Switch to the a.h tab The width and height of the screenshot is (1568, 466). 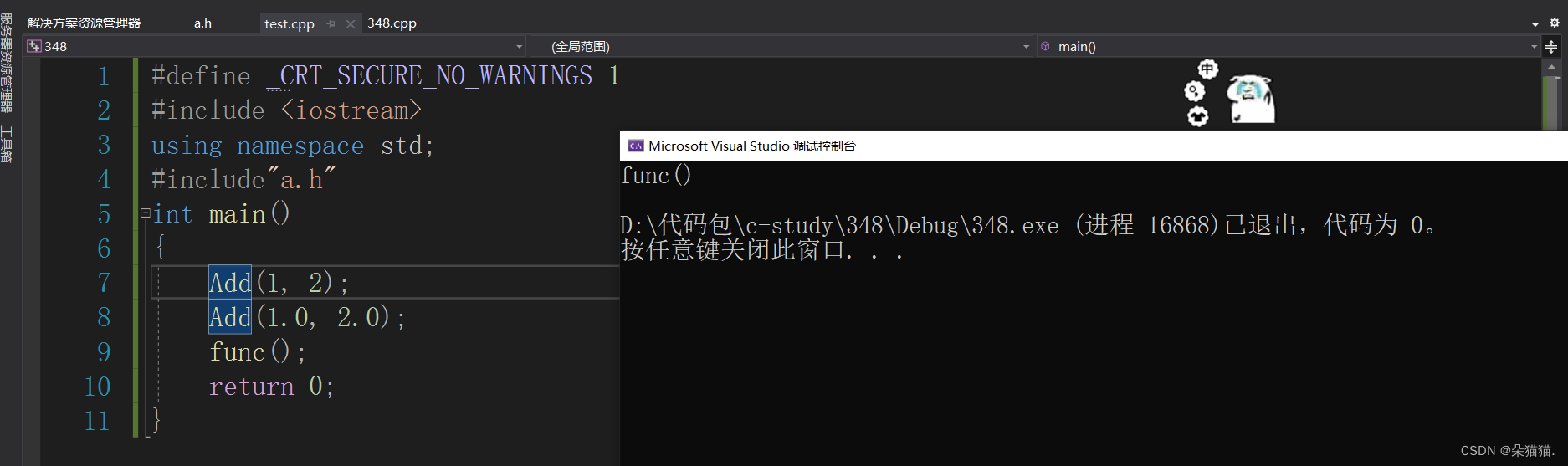[202, 23]
